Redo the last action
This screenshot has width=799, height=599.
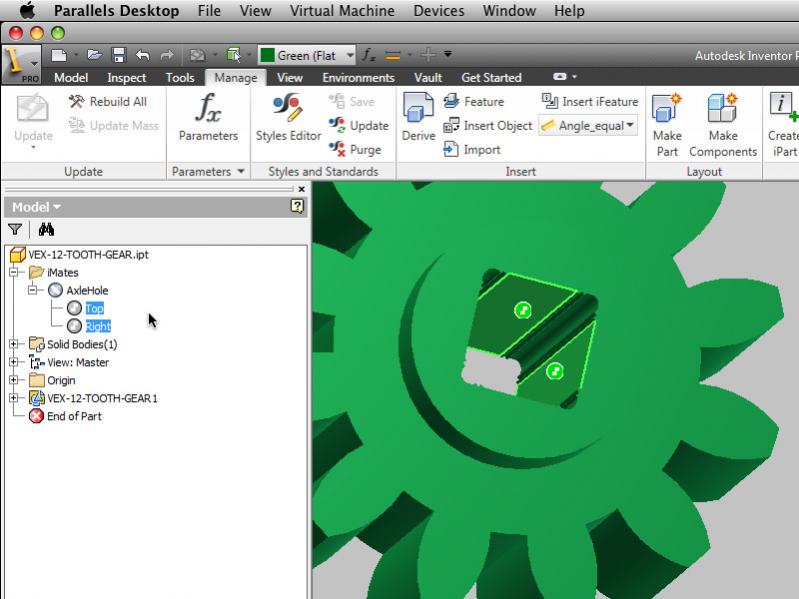167,55
